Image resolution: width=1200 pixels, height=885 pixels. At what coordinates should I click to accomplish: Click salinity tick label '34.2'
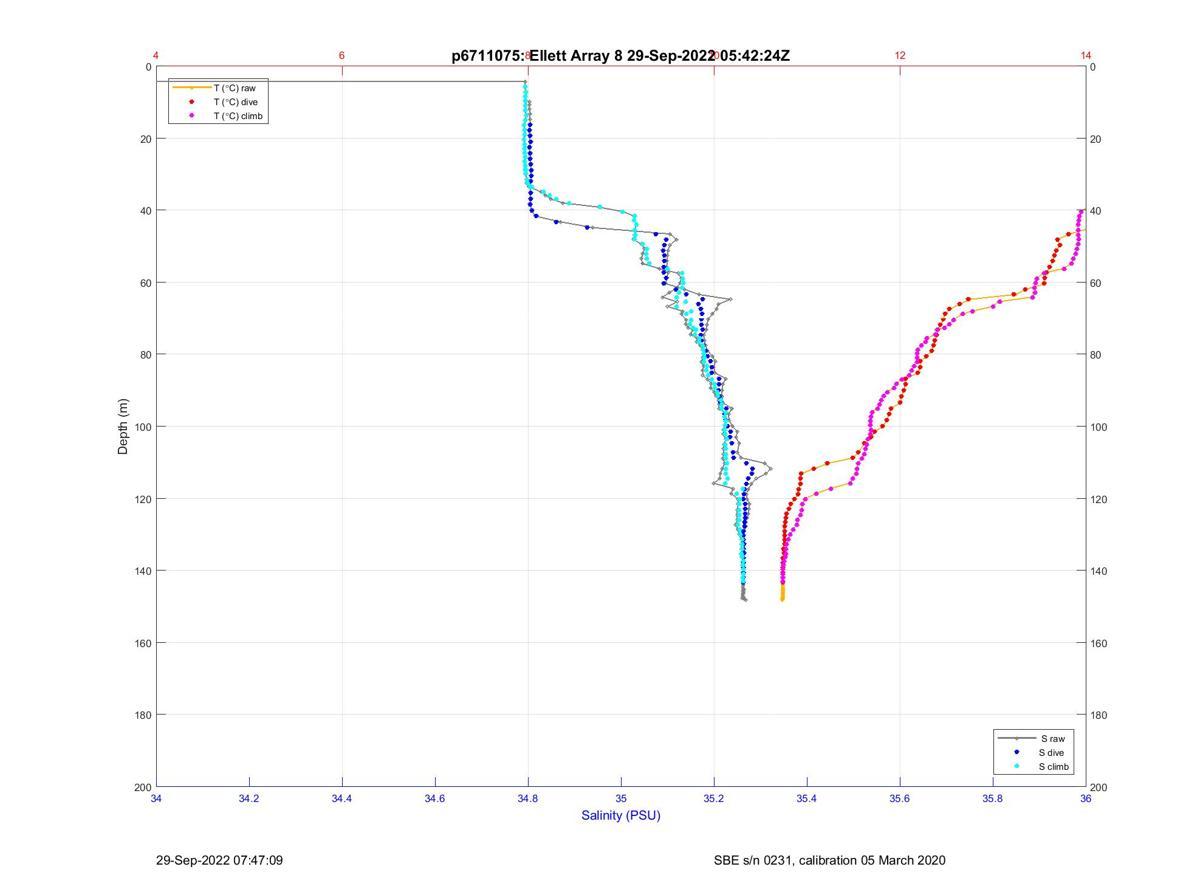(x=249, y=798)
